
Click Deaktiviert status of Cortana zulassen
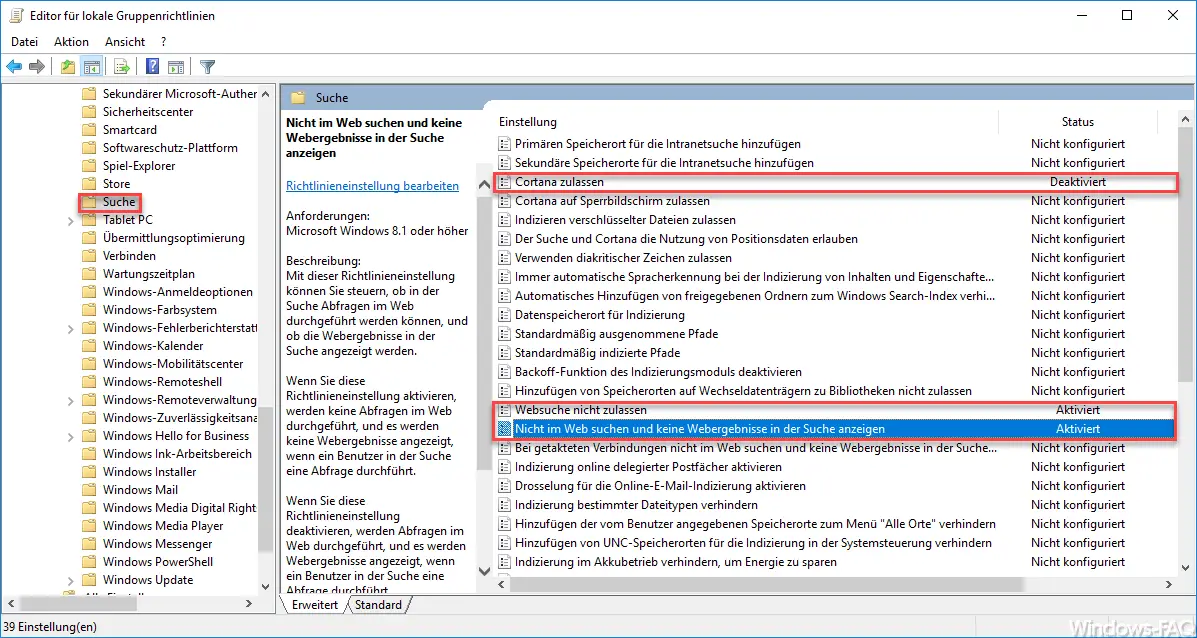[1077, 182]
